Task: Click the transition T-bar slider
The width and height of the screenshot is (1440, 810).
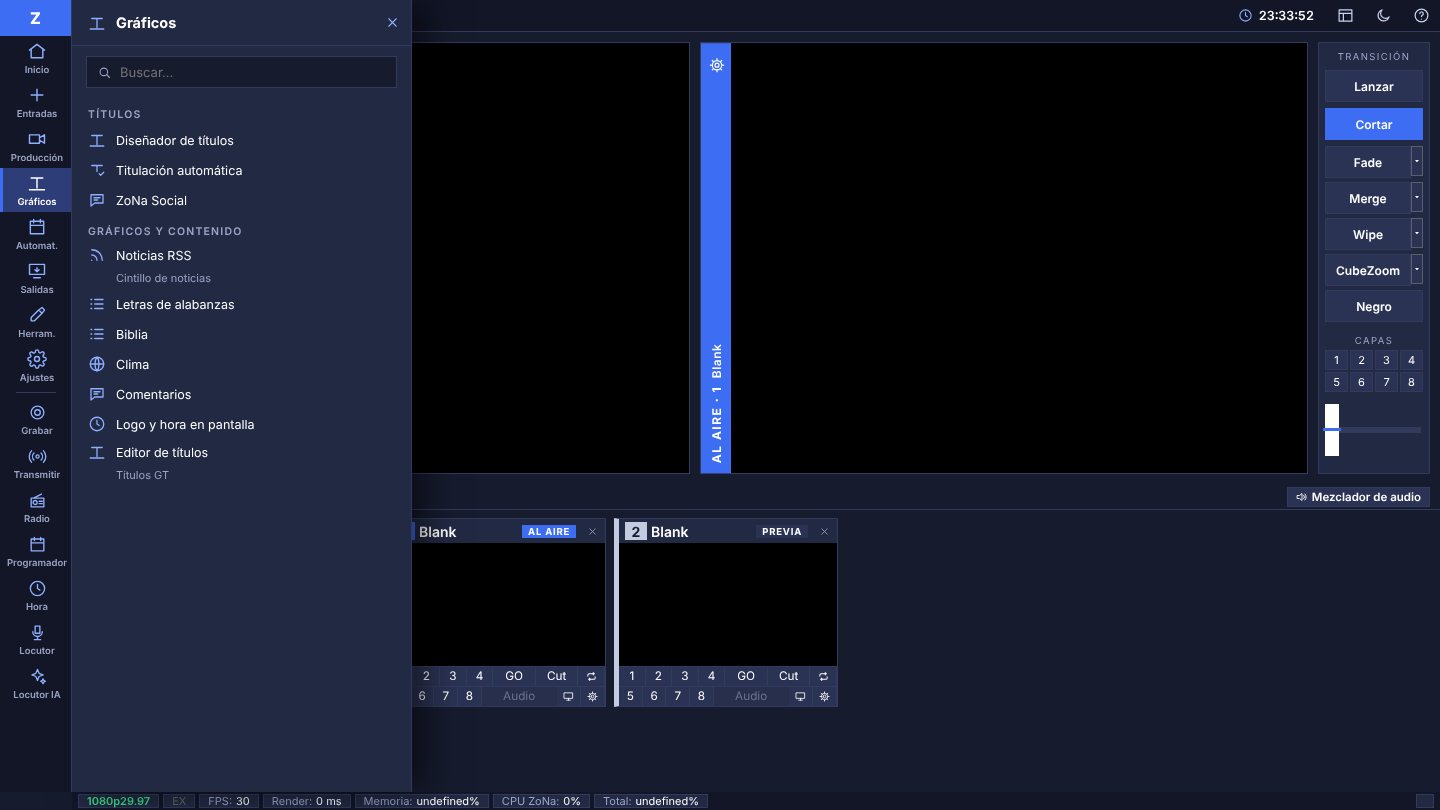Action: [1372, 430]
